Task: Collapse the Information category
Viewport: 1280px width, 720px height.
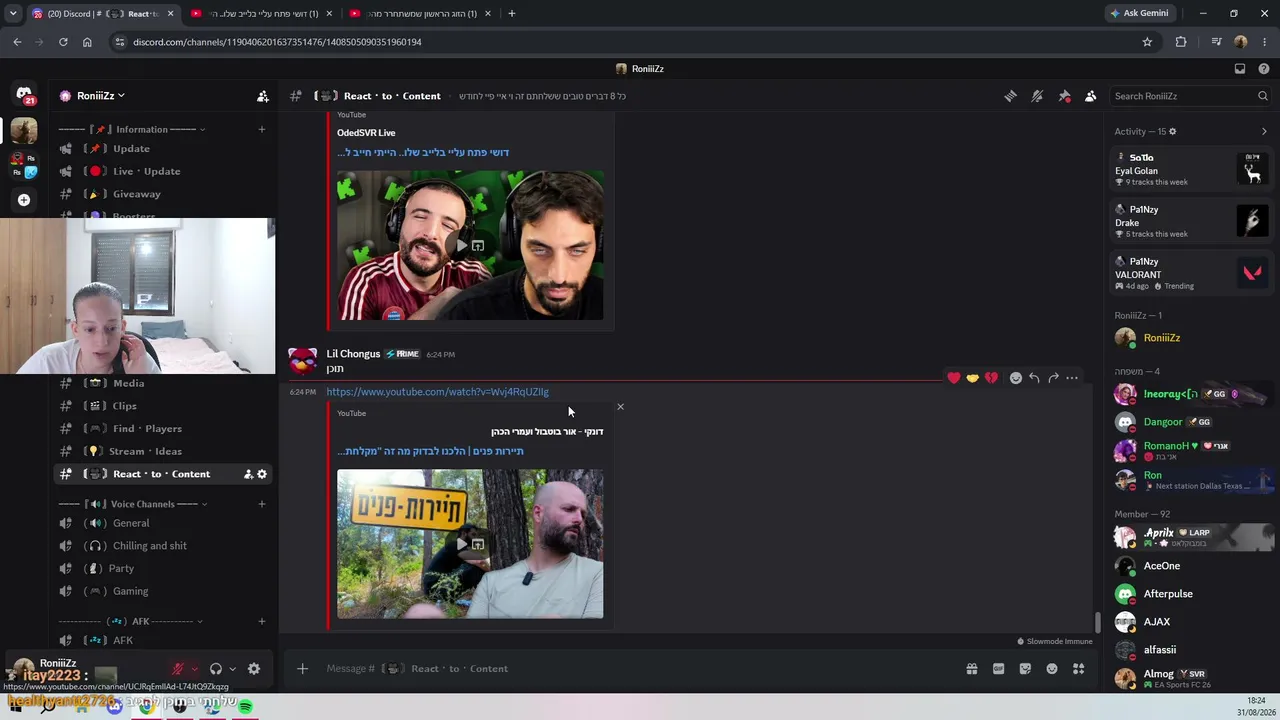Action: [132, 129]
